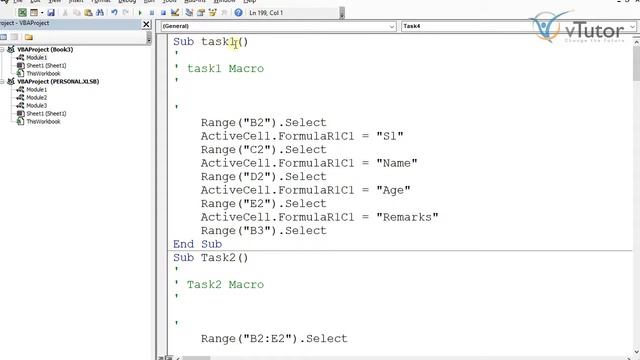Click the Range("C2").Select code line
The image size is (640, 360).
pos(264,149)
